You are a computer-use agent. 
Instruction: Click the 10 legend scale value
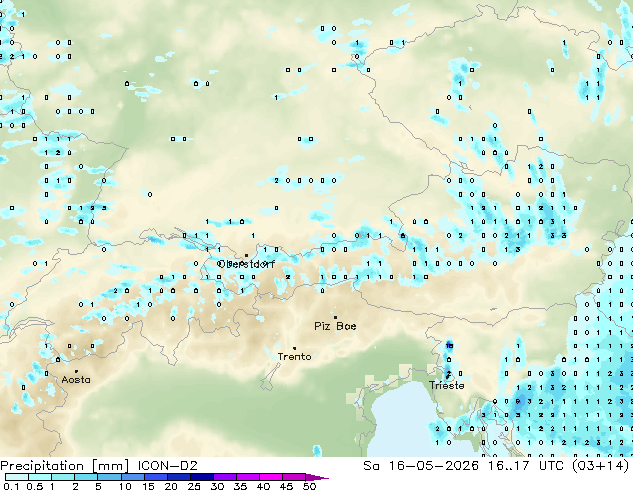click(125, 486)
